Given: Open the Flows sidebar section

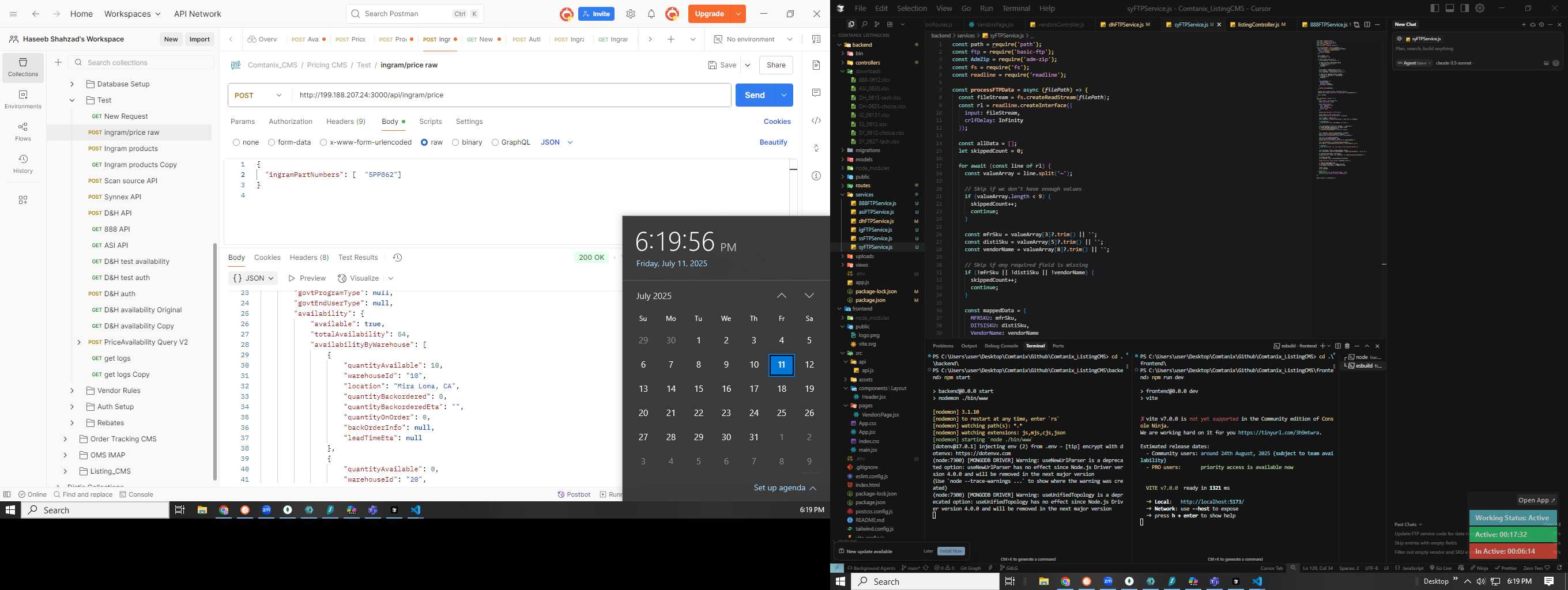Looking at the screenshot, I should pos(23,132).
